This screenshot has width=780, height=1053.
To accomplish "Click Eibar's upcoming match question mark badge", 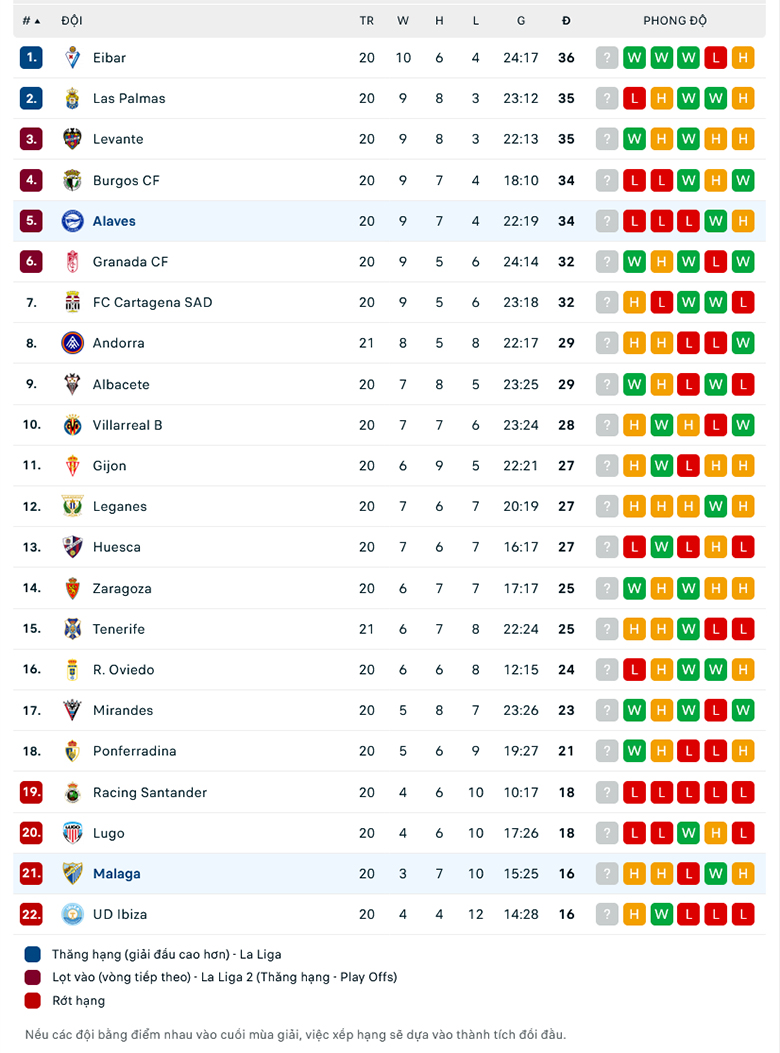I will click(x=607, y=58).
